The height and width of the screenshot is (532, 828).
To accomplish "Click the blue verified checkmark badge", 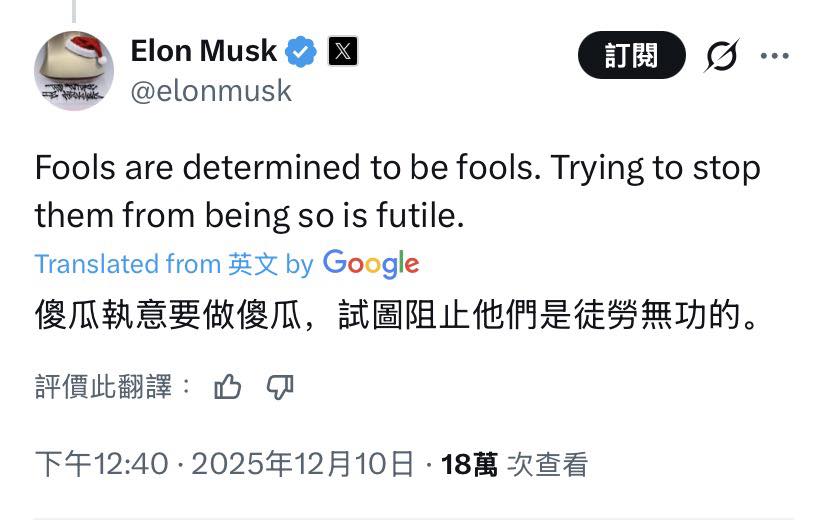I will click(x=303, y=50).
